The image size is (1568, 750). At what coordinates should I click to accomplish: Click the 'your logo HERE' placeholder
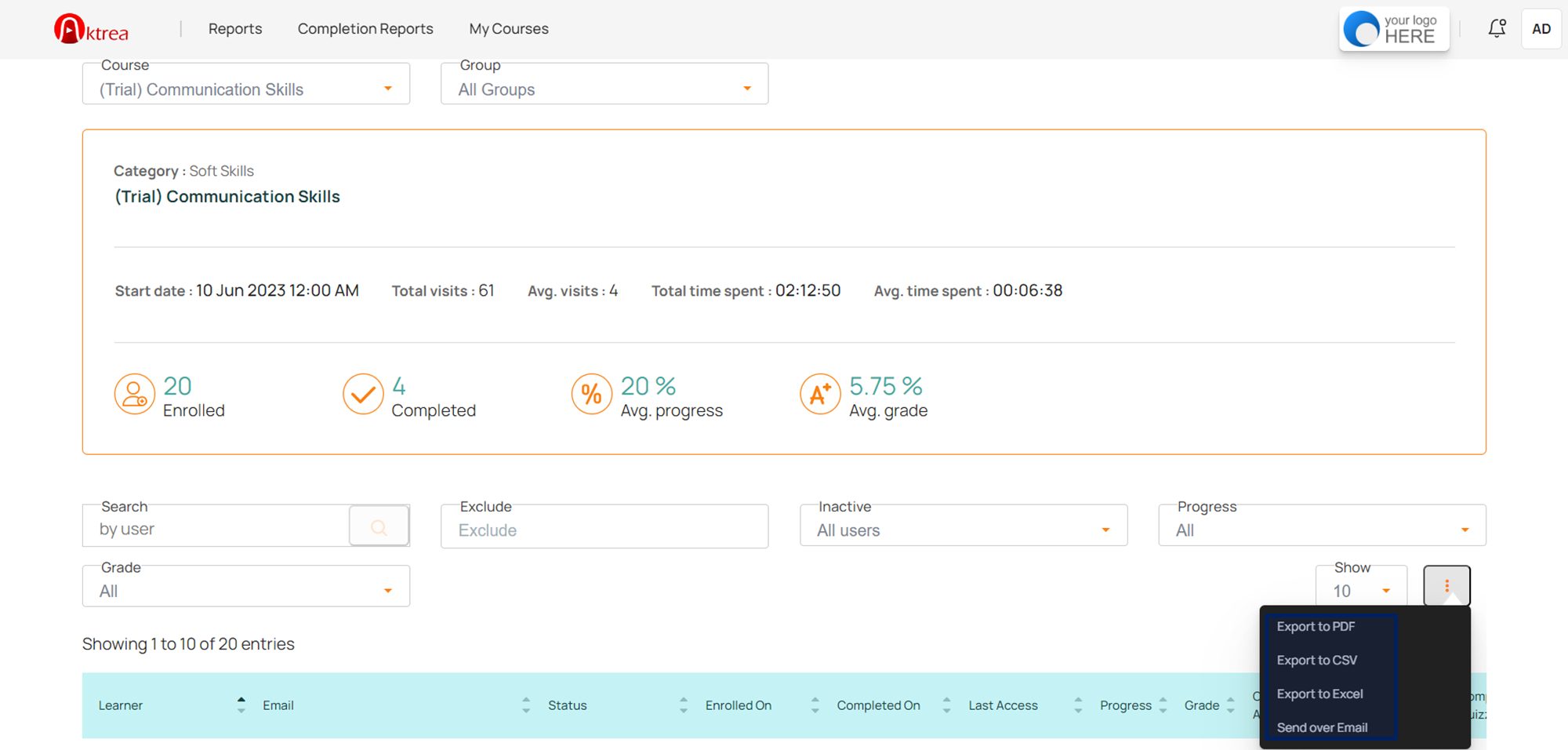click(1394, 29)
